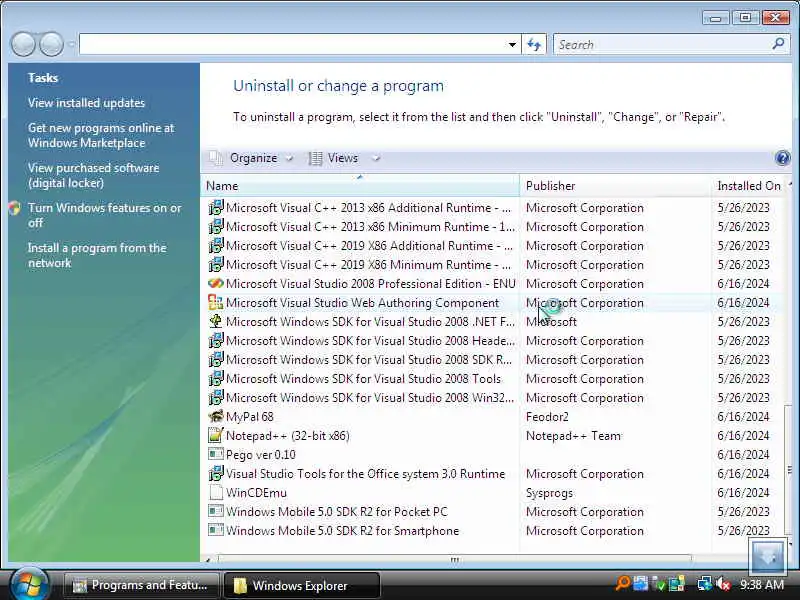
Task: Sort by the Name column header
Action: 360,186
